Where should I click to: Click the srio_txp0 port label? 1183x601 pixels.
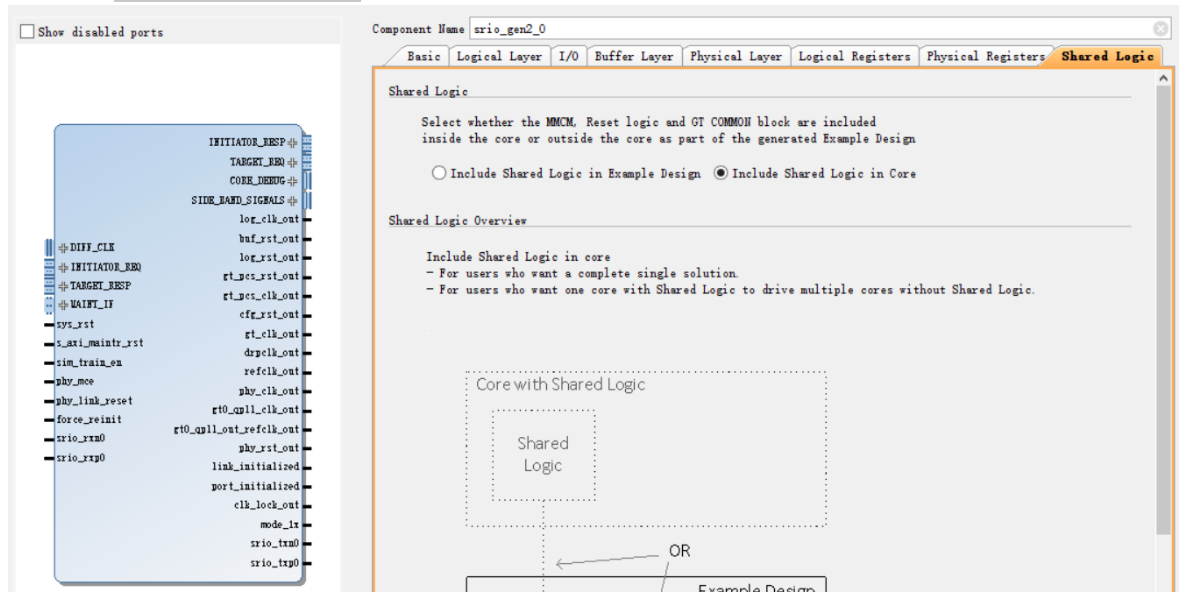[x=275, y=563]
